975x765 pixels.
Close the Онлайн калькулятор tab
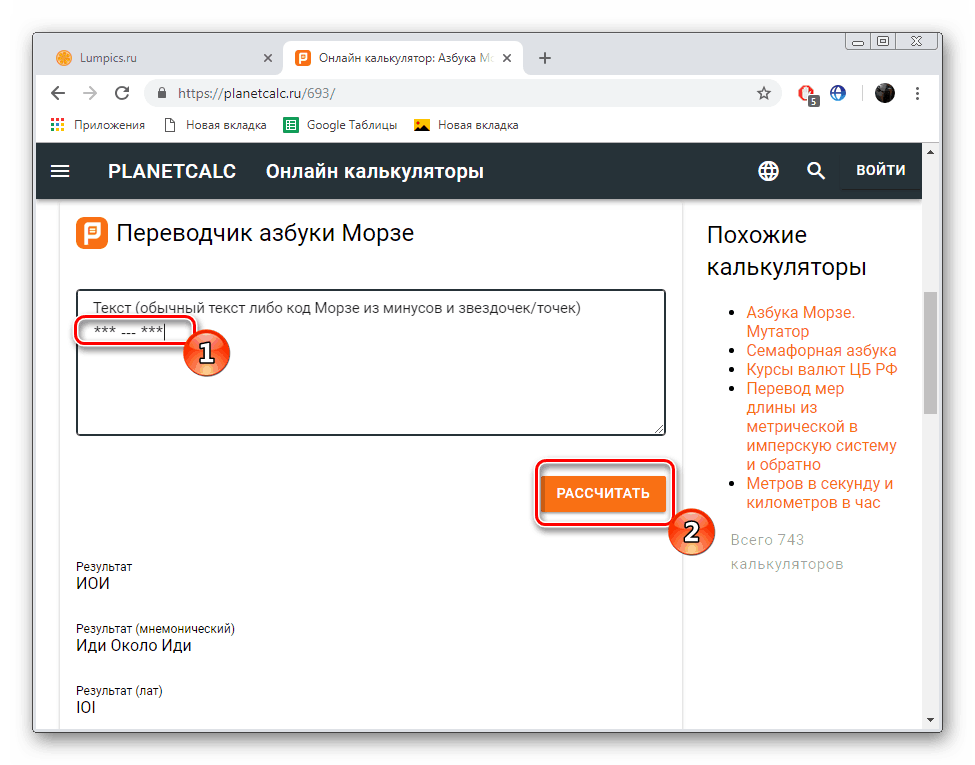tap(507, 58)
